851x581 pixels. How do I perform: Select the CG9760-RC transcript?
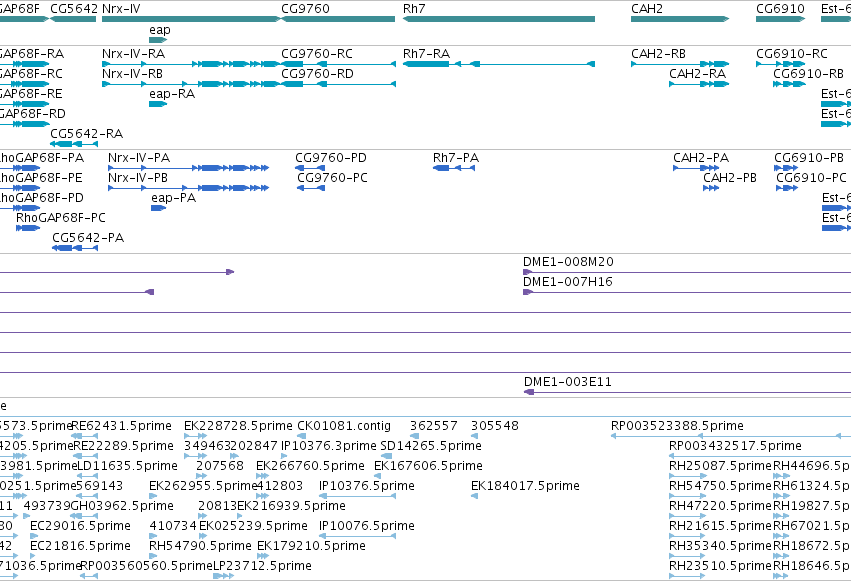coord(317,54)
